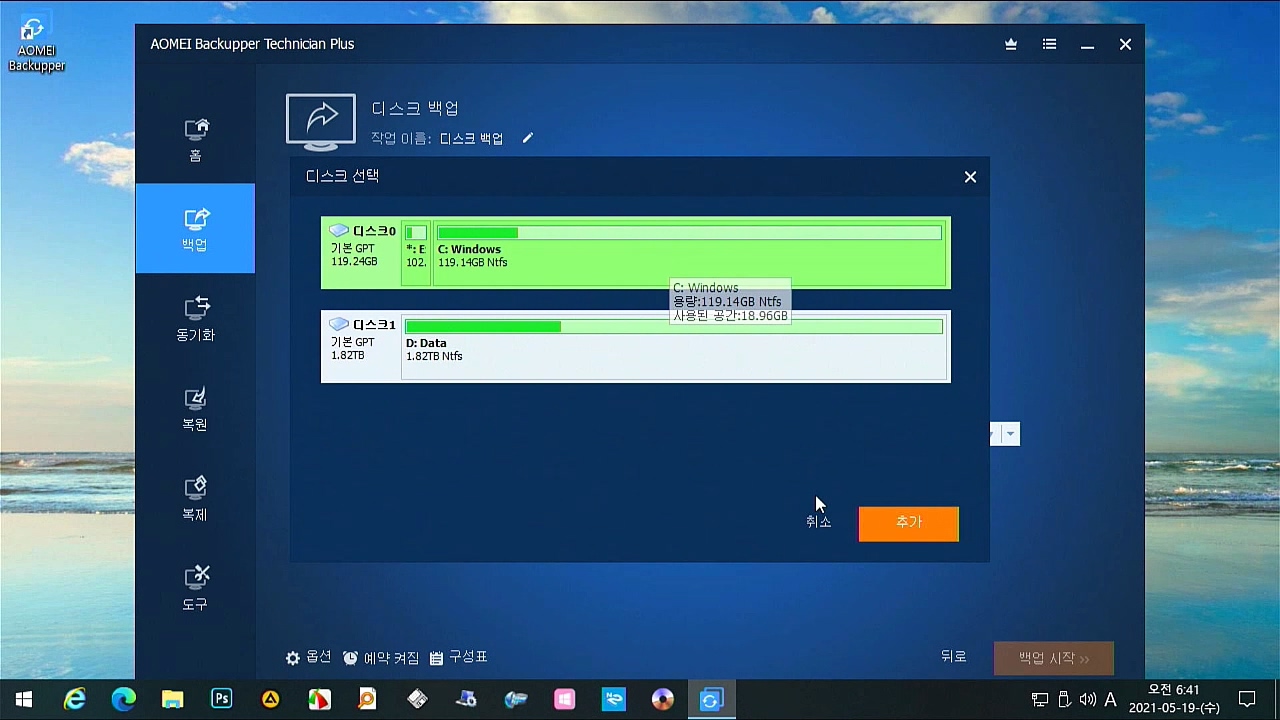The height and width of the screenshot is (720, 1280).
Task: Launch Microsoft Edge from taskbar
Action: pyautogui.click(x=123, y=699)
